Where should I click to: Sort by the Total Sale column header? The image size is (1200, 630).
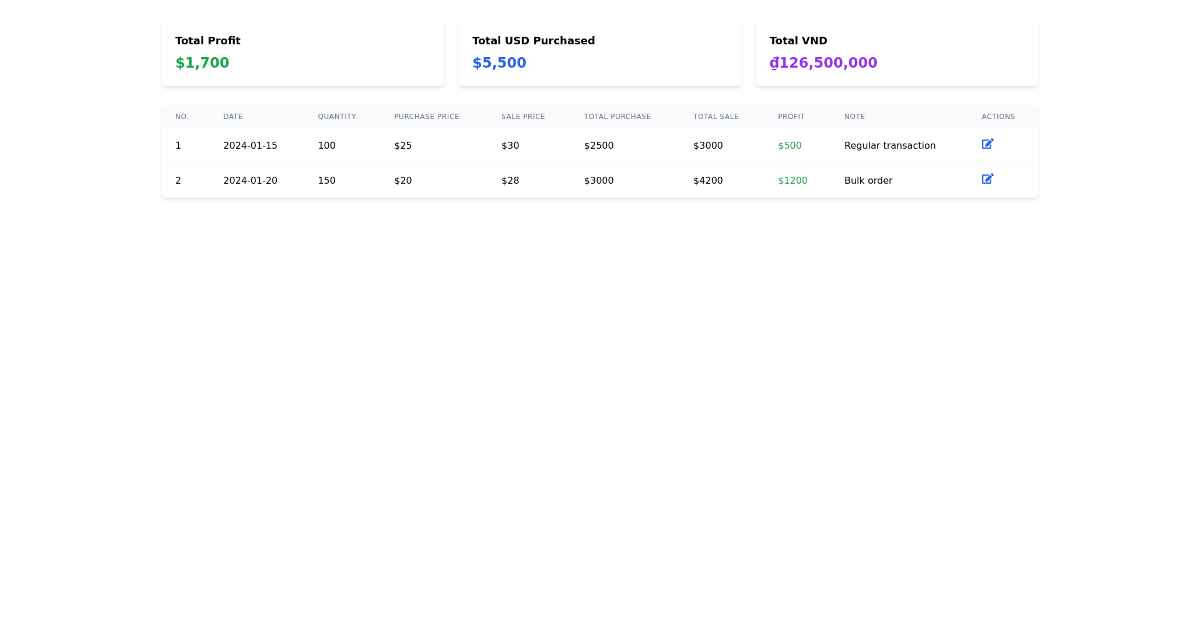[x=716, y=117]
